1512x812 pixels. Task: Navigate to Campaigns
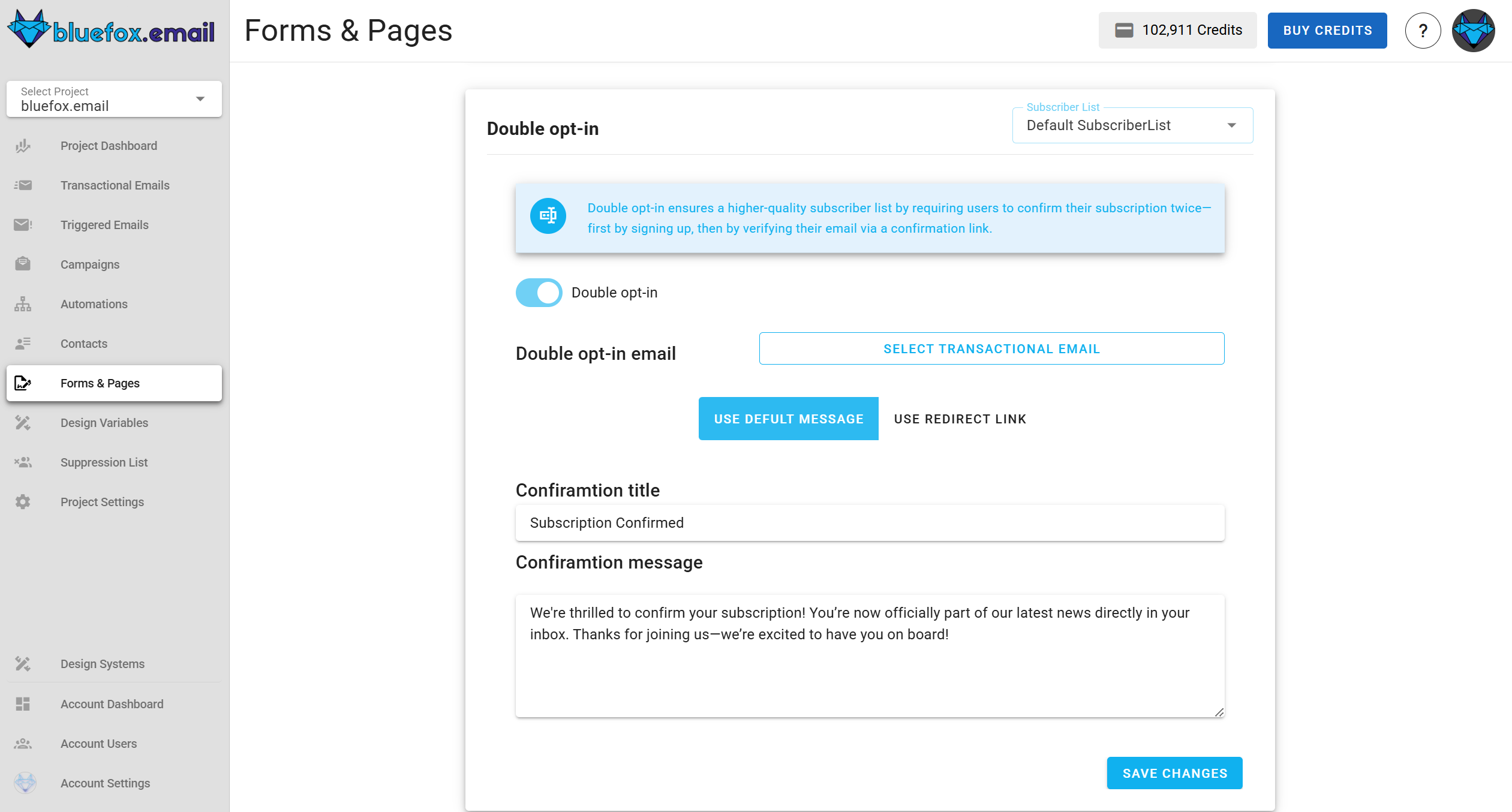click(x=114, y=264)
